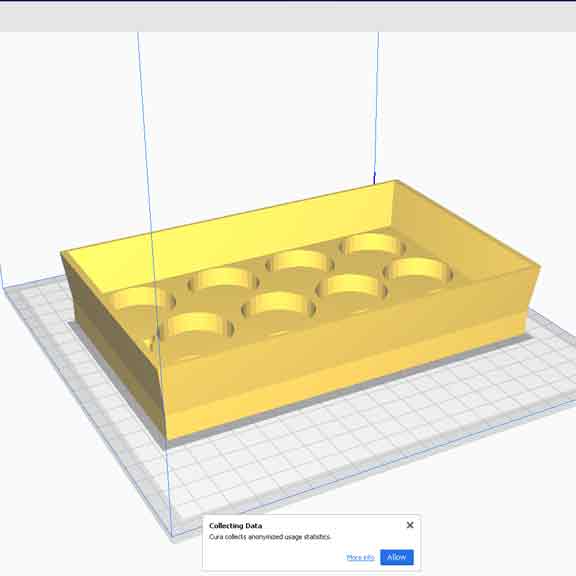Image resolution: width=576 pixels, height=576 pixels.
Task: Click the Collecting Data notification title
Action: [x=235, y=526]
